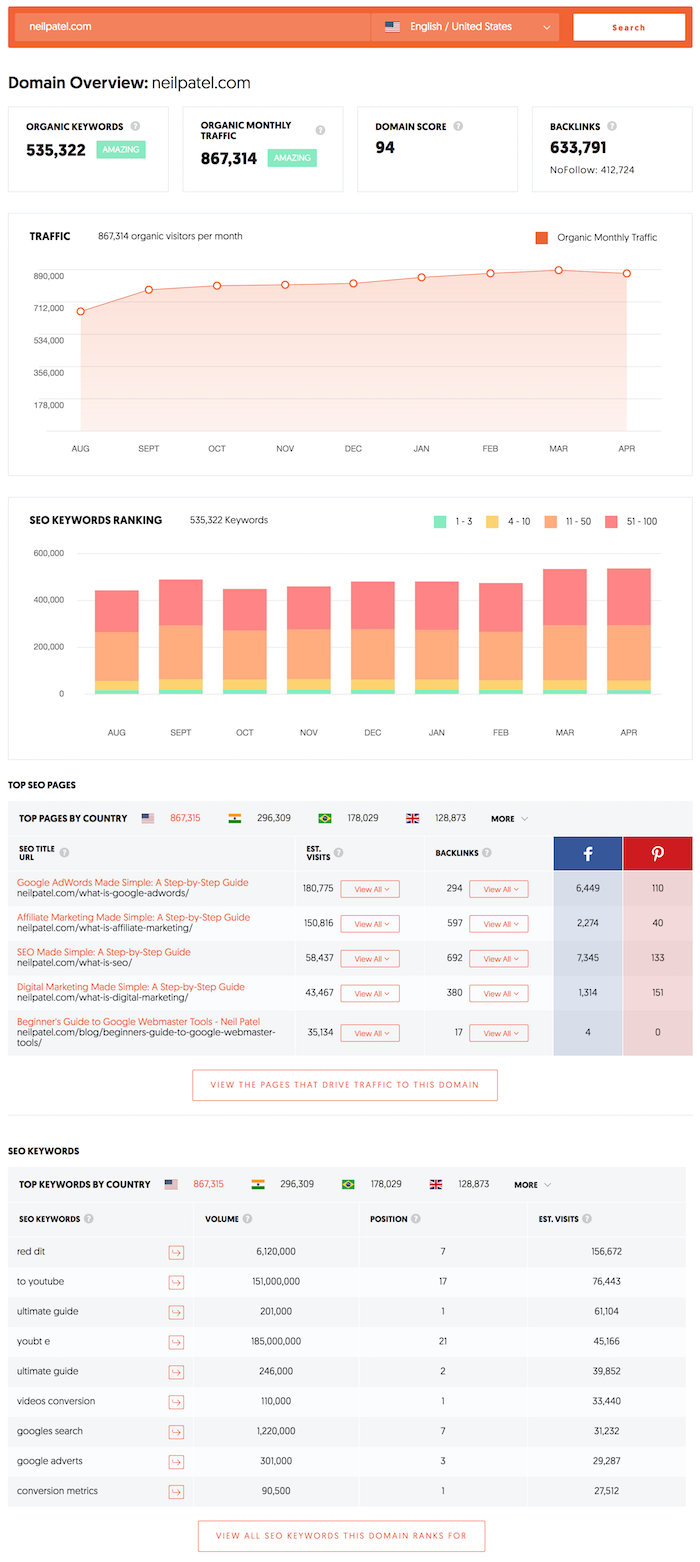Open Backlinks View All for Google AdWords page
The width and height of the screenshot is (700, 1562).
coord(499,889)
